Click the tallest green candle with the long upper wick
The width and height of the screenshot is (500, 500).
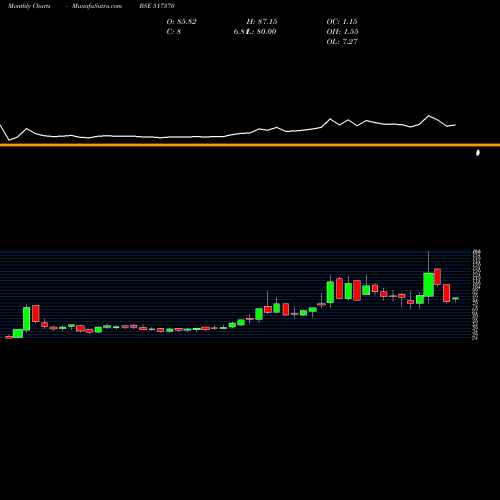tap(428, 284)
